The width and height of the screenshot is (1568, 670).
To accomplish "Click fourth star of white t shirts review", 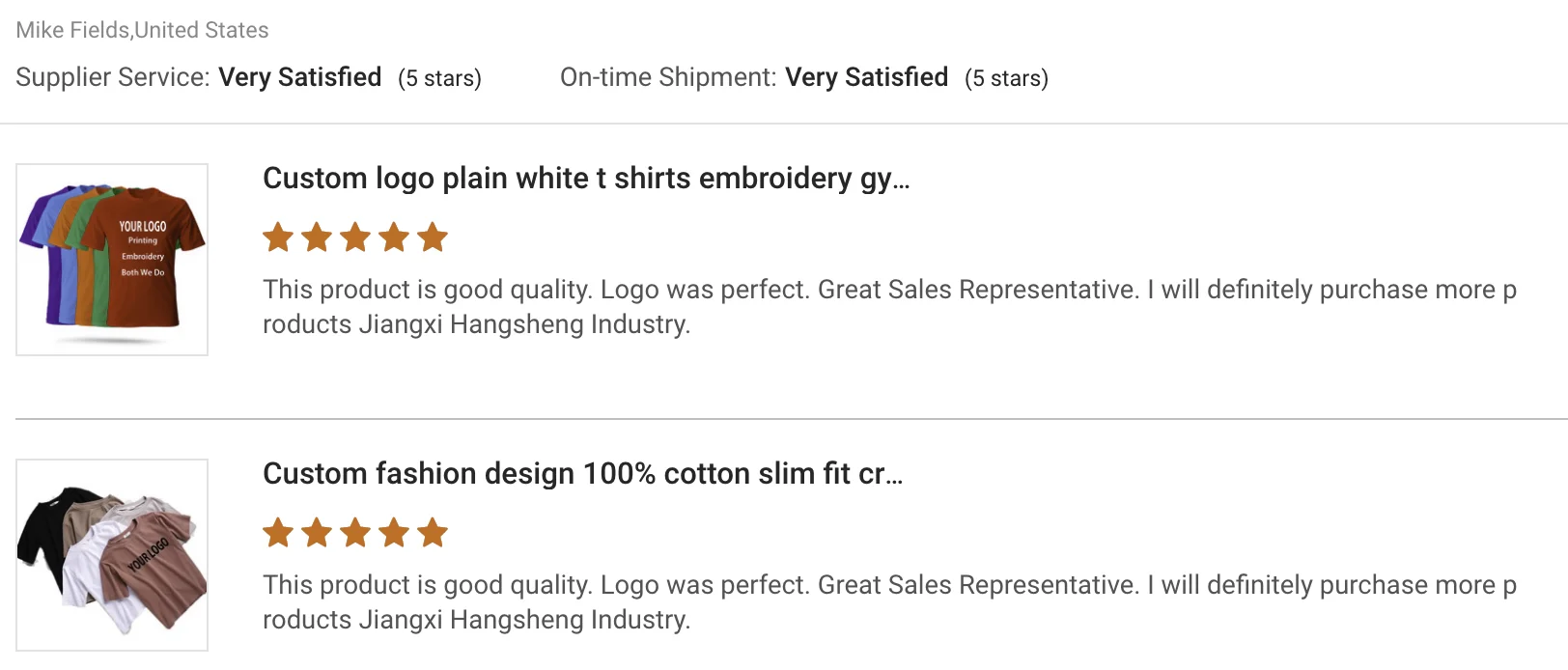I will tap(394, 237).
